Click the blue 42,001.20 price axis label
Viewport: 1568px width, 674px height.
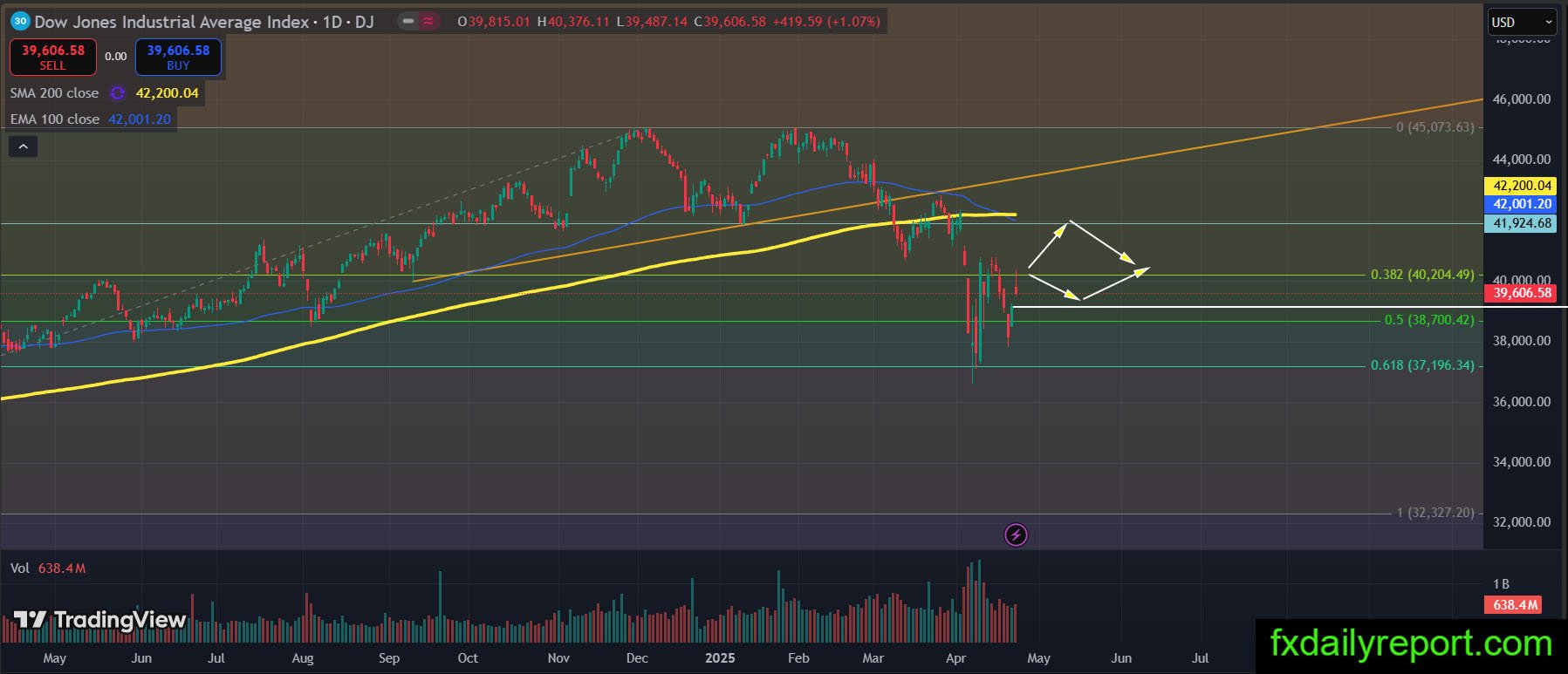click(x=1522, y=204)
